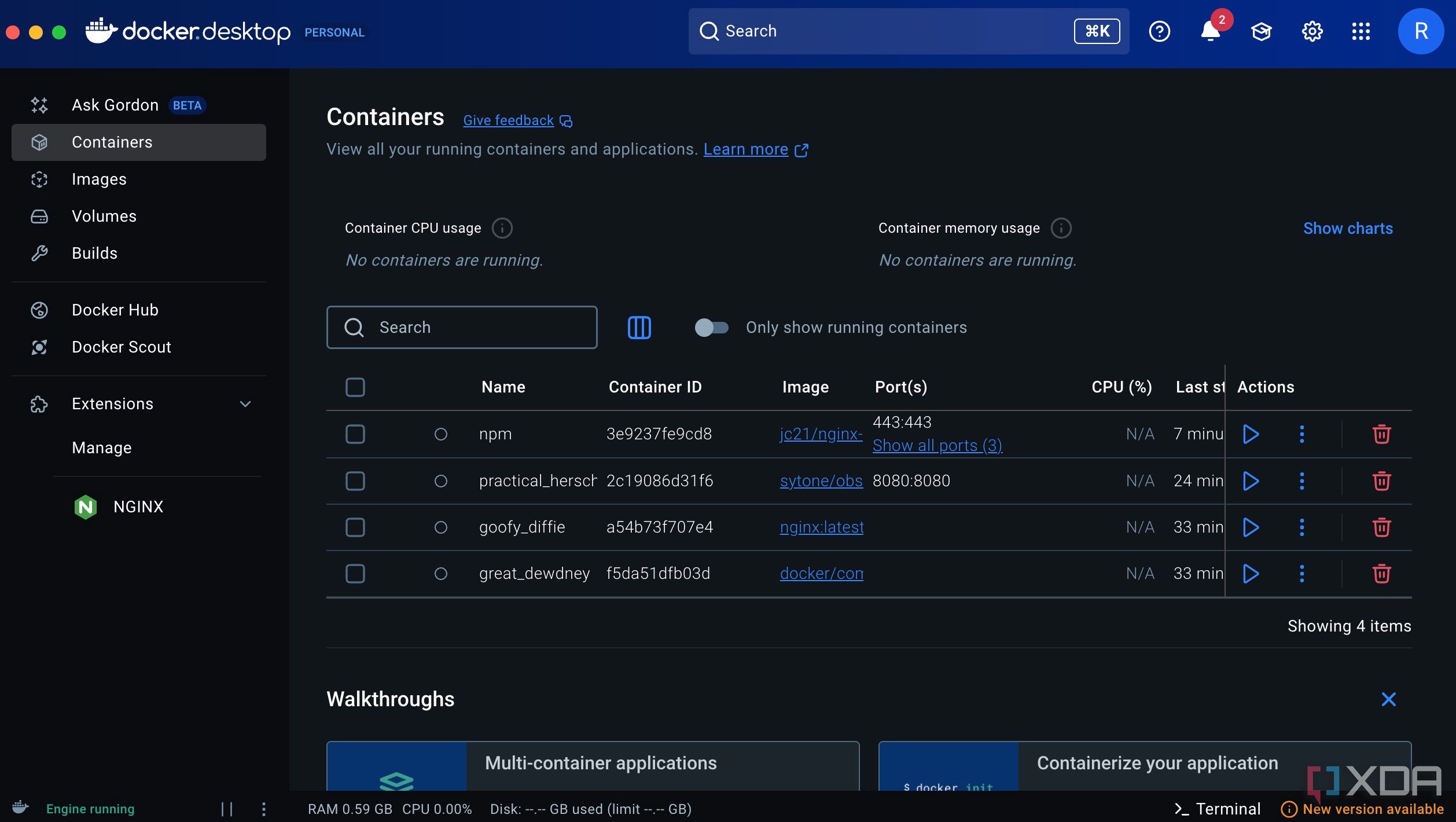Image resolution: width=1456 pixels, height=822 pixels.
Task: Click New version available notice
Action: pyautogui.click(x=1363, y=809)
